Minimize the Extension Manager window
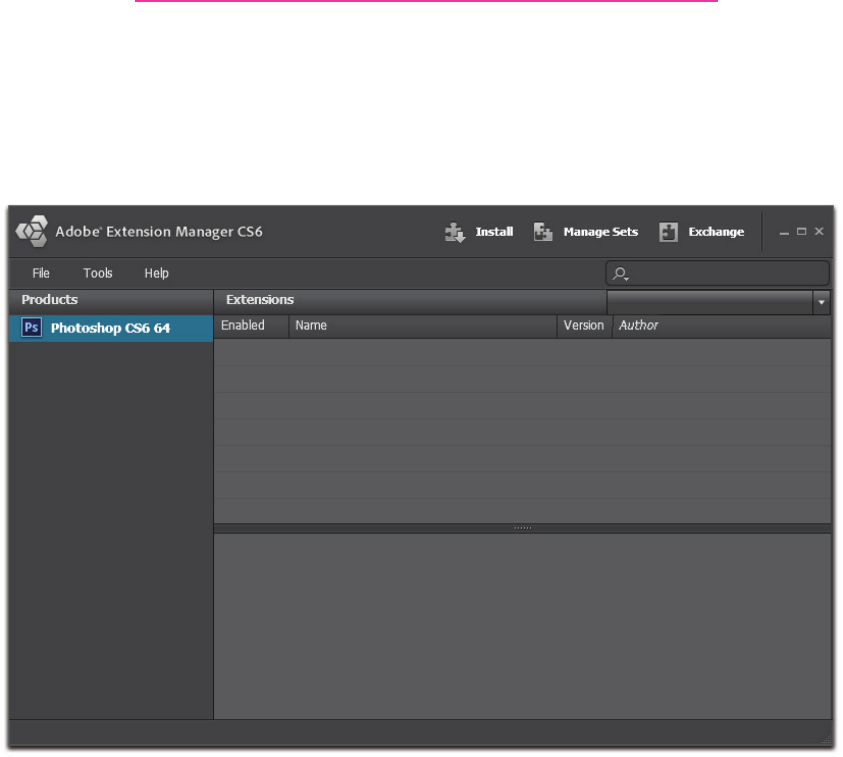Viewport: 843px width, 757px height. pyautogui.click(x=784, y=232)
